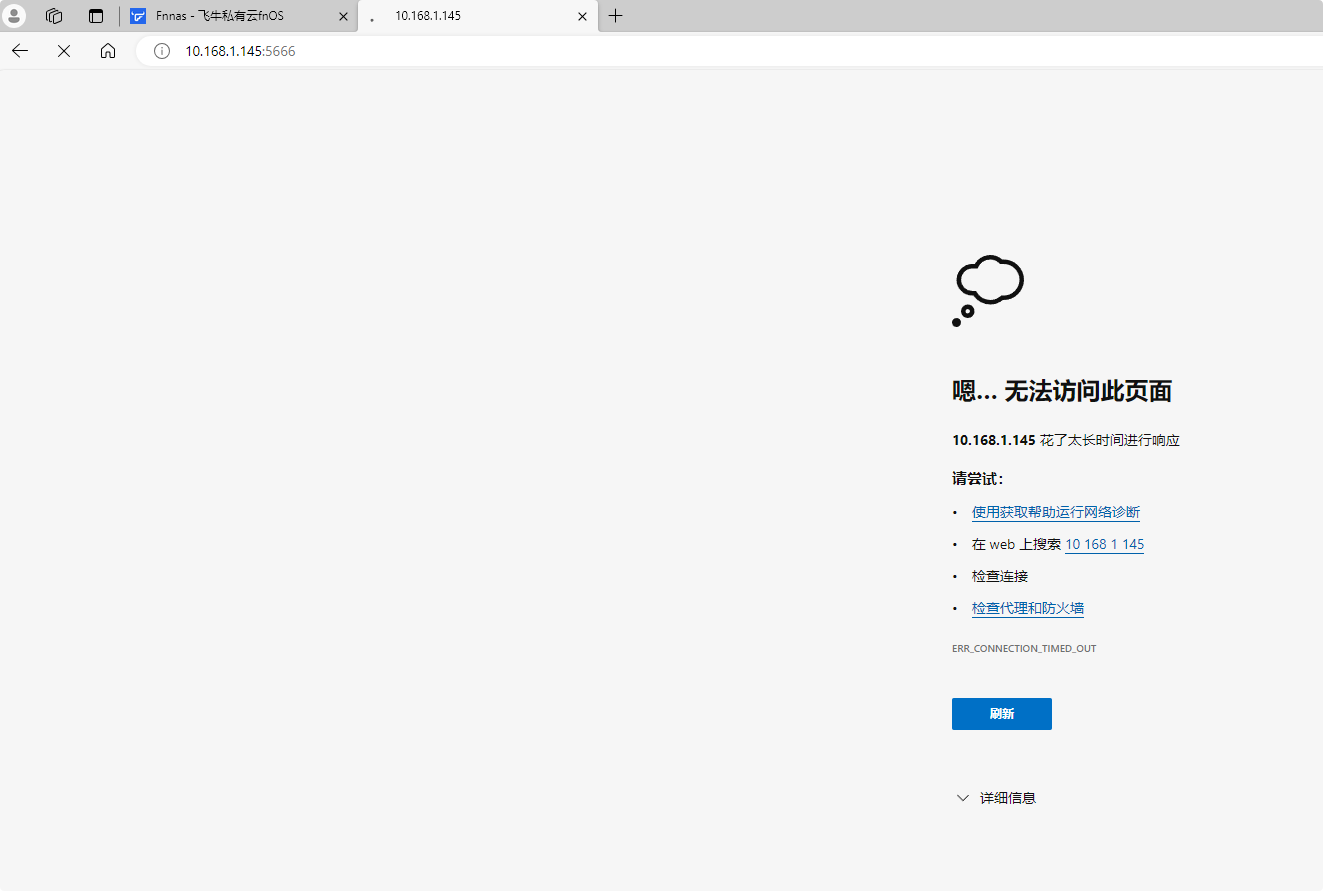Click the run network diagnostics link
This screenshot has width=1323, height=891.
1056,512
